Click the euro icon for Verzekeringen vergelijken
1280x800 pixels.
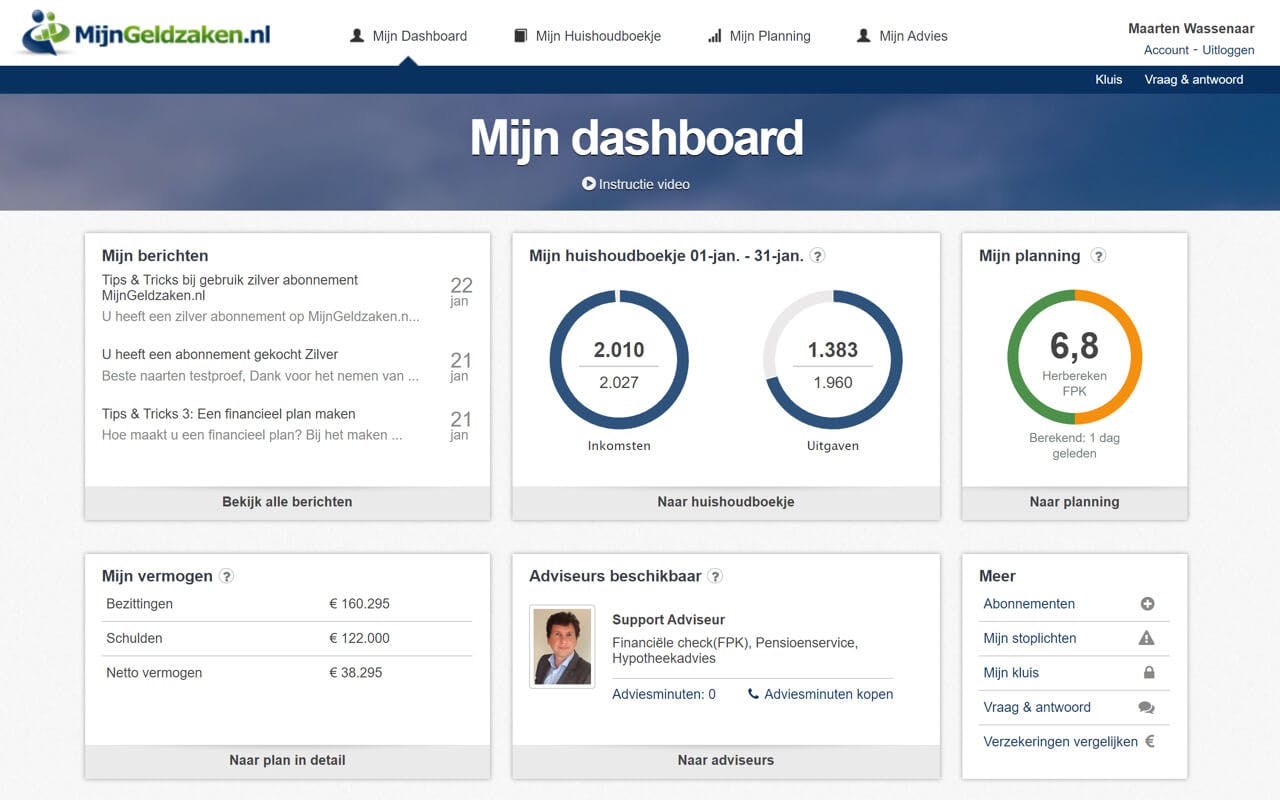[x=1151, y=741]
